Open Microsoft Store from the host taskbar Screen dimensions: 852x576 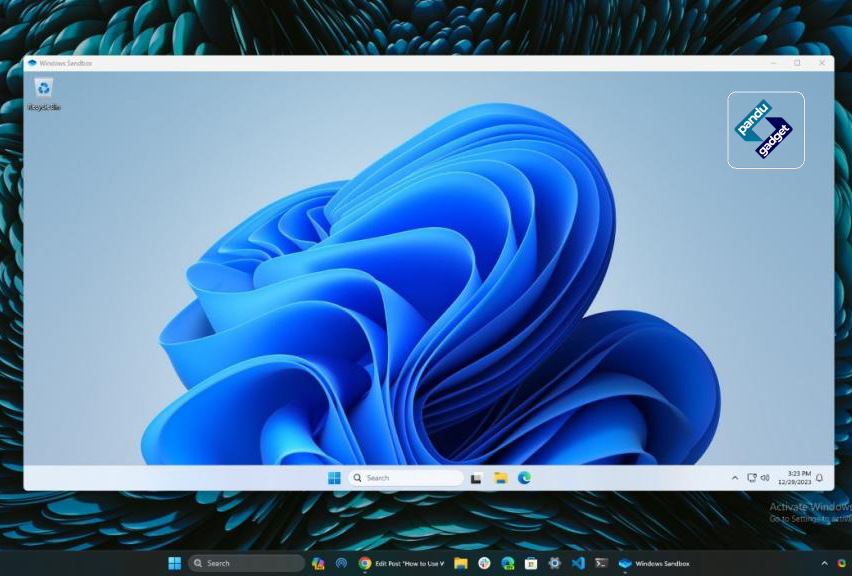pyautogui.click(x=531, y=564)
